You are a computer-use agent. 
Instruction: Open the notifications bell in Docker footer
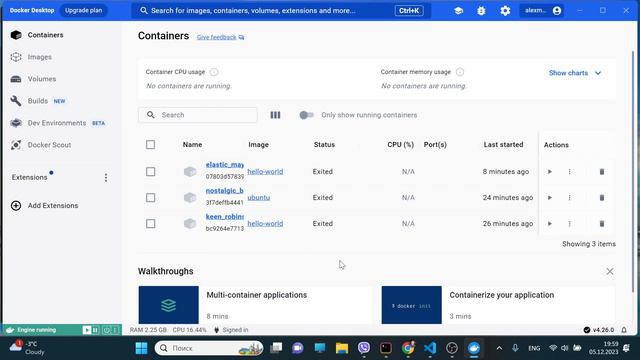pyautogui.click(x=624, y=330)
